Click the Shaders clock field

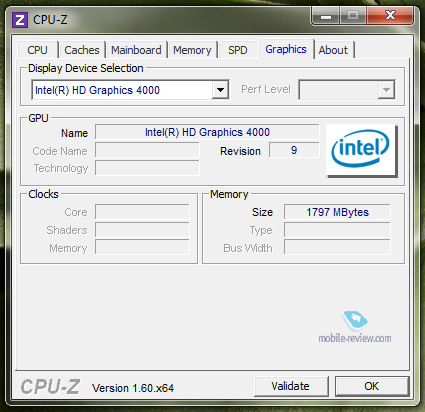[x=142, y=230]
